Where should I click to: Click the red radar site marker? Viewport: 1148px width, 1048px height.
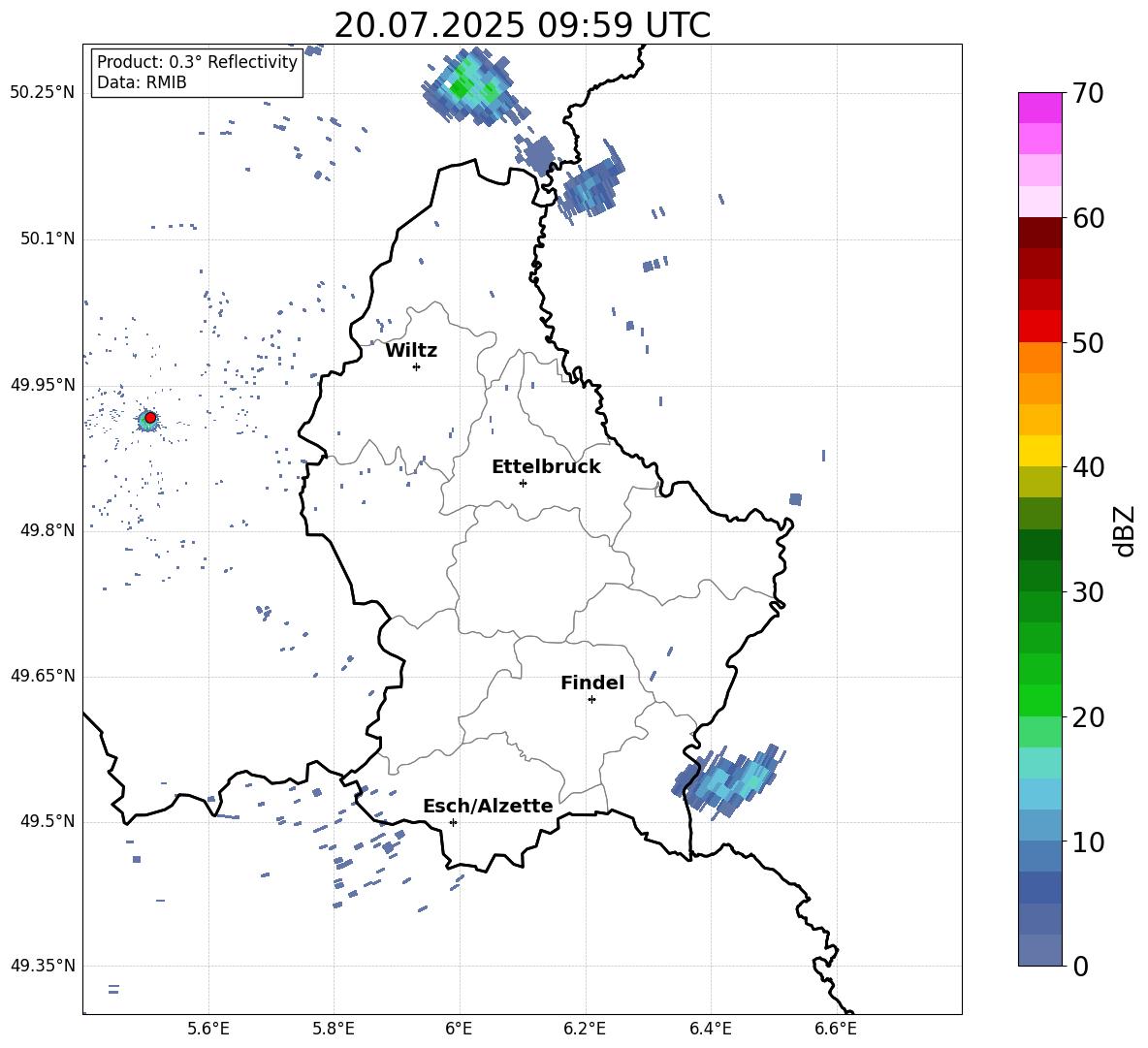(x=150, y=418)
